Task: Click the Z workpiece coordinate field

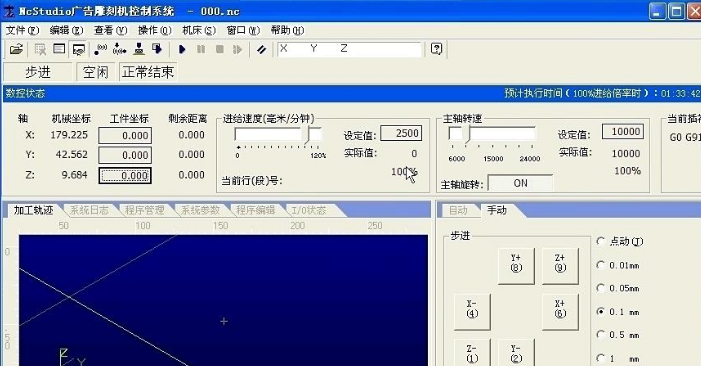Action: [125, 176]
